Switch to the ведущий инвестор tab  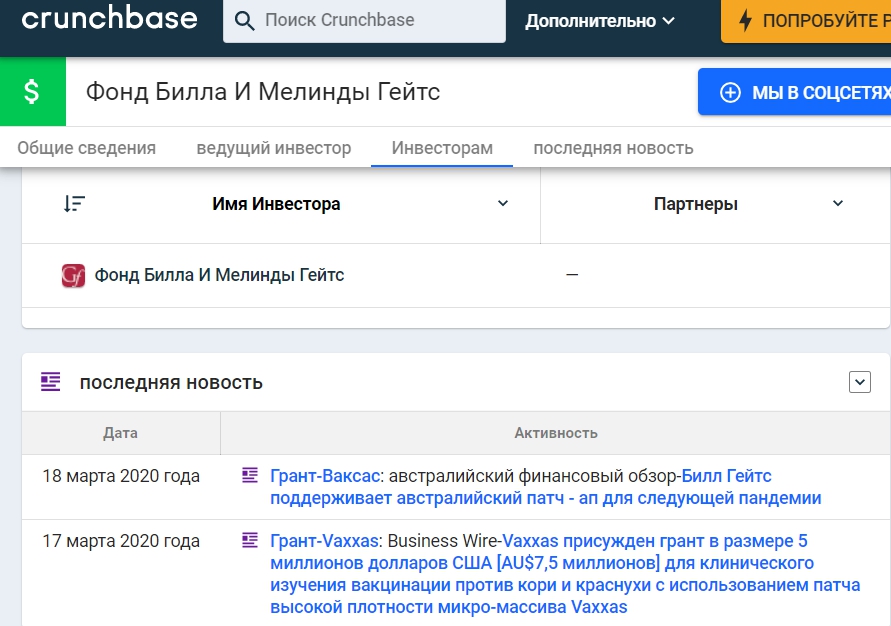point(274,148)
